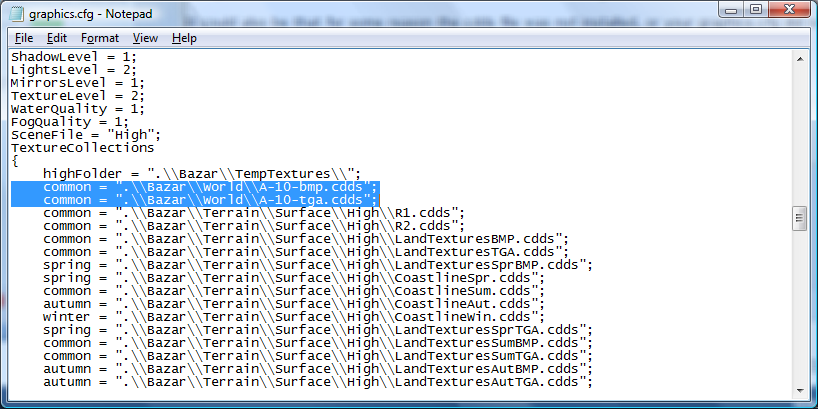Open the Edit menu
The image size is (818, 409).
tap(56, 37)
